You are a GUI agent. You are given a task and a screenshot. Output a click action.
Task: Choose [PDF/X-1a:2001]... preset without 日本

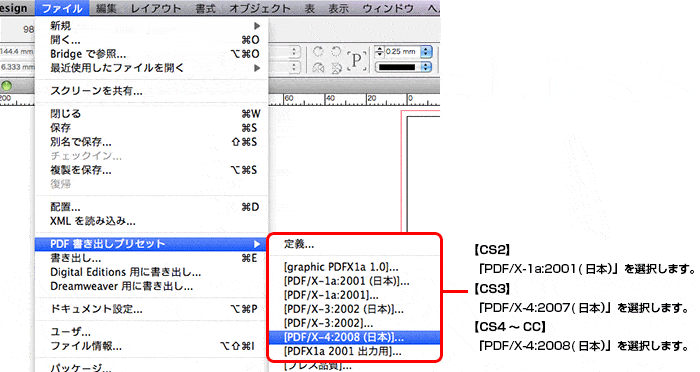point(354,295)
